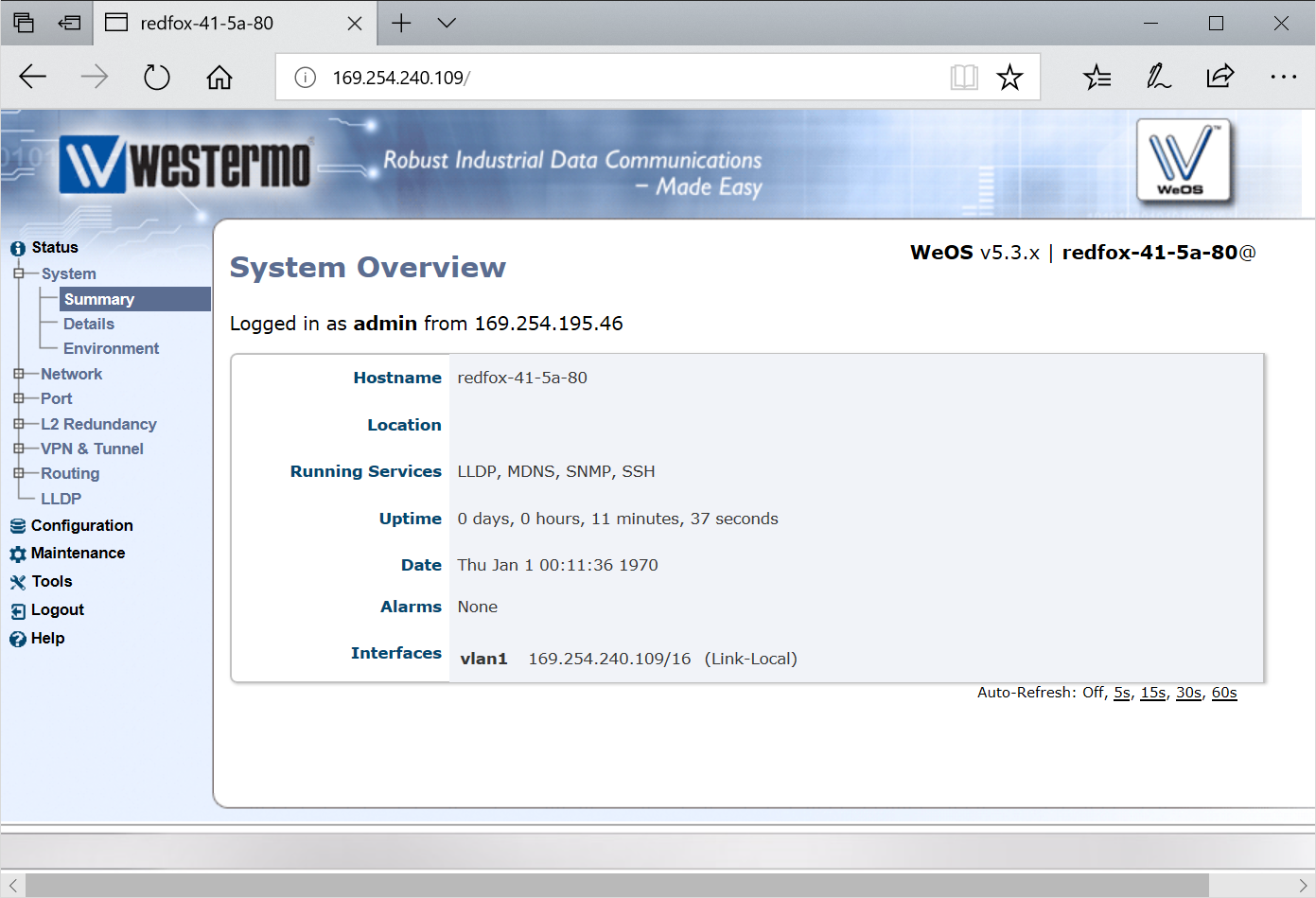Open Environment under System
The width and height of the screenshot is (1316, 898).
(112, 348)
